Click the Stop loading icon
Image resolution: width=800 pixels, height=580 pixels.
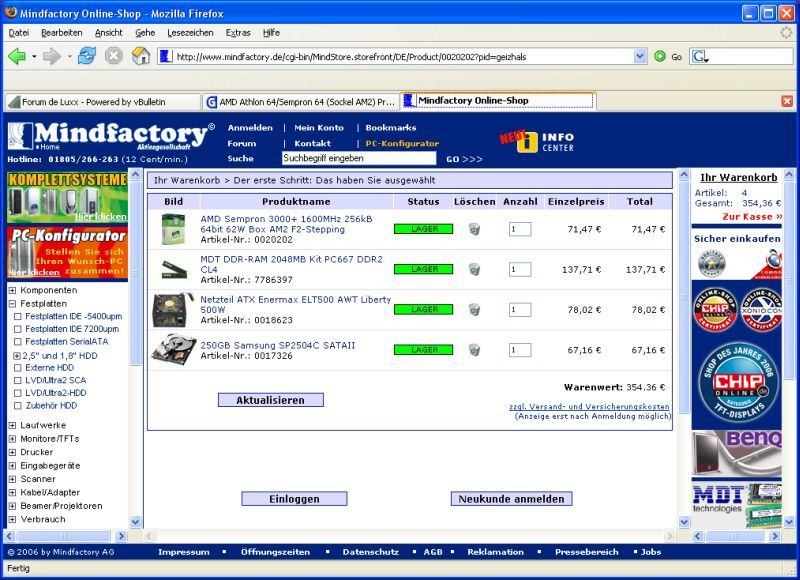pyautogui.click(x=114, y=56)
